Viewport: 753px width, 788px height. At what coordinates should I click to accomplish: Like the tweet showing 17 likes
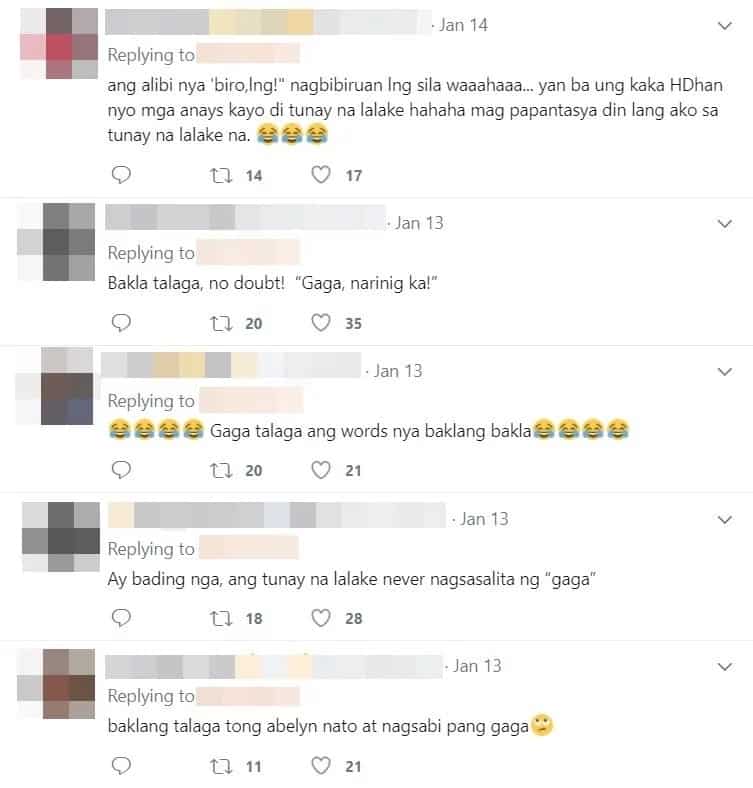(321, 175)
